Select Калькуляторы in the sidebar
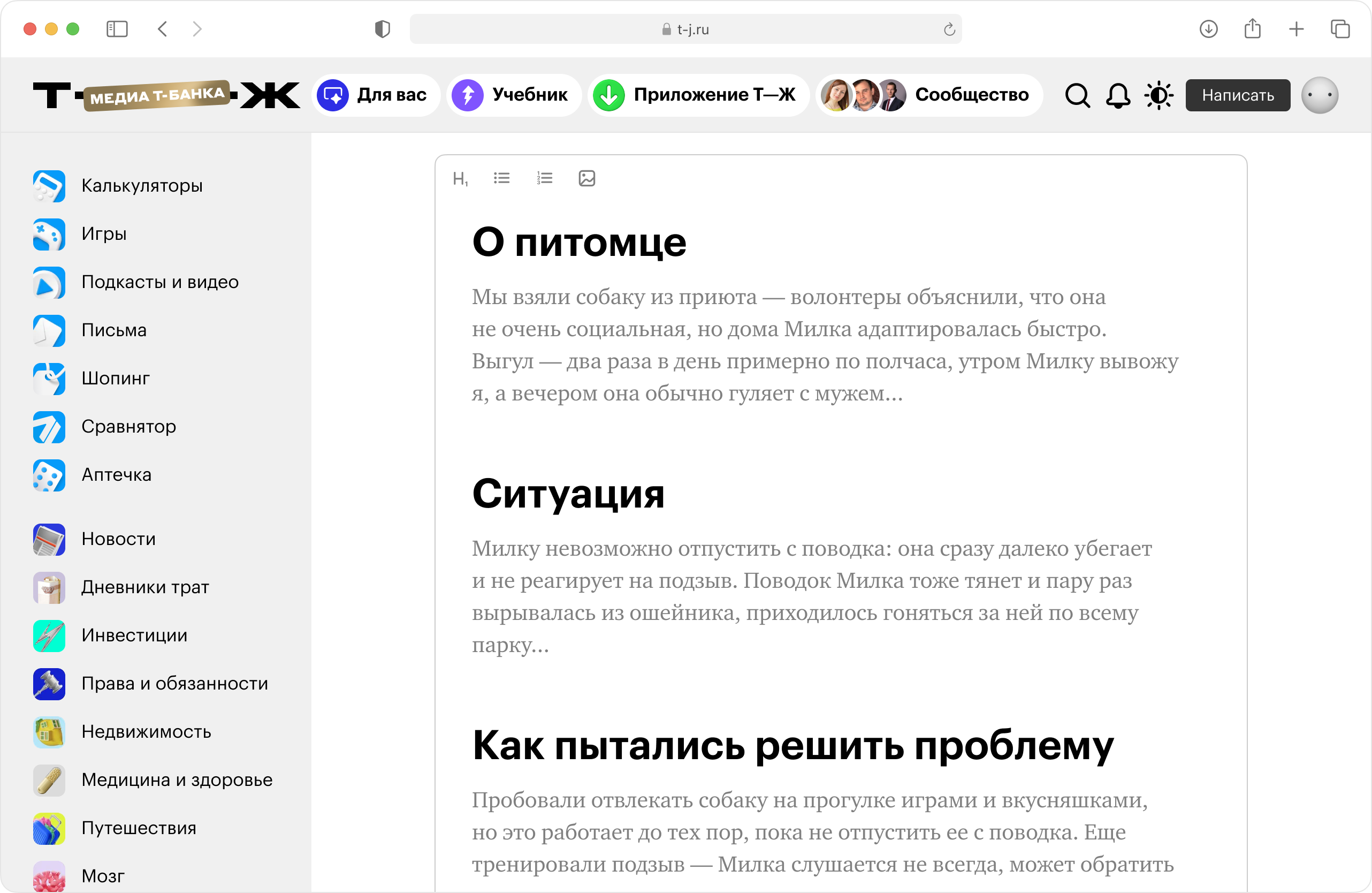 [x=142, y=186]
